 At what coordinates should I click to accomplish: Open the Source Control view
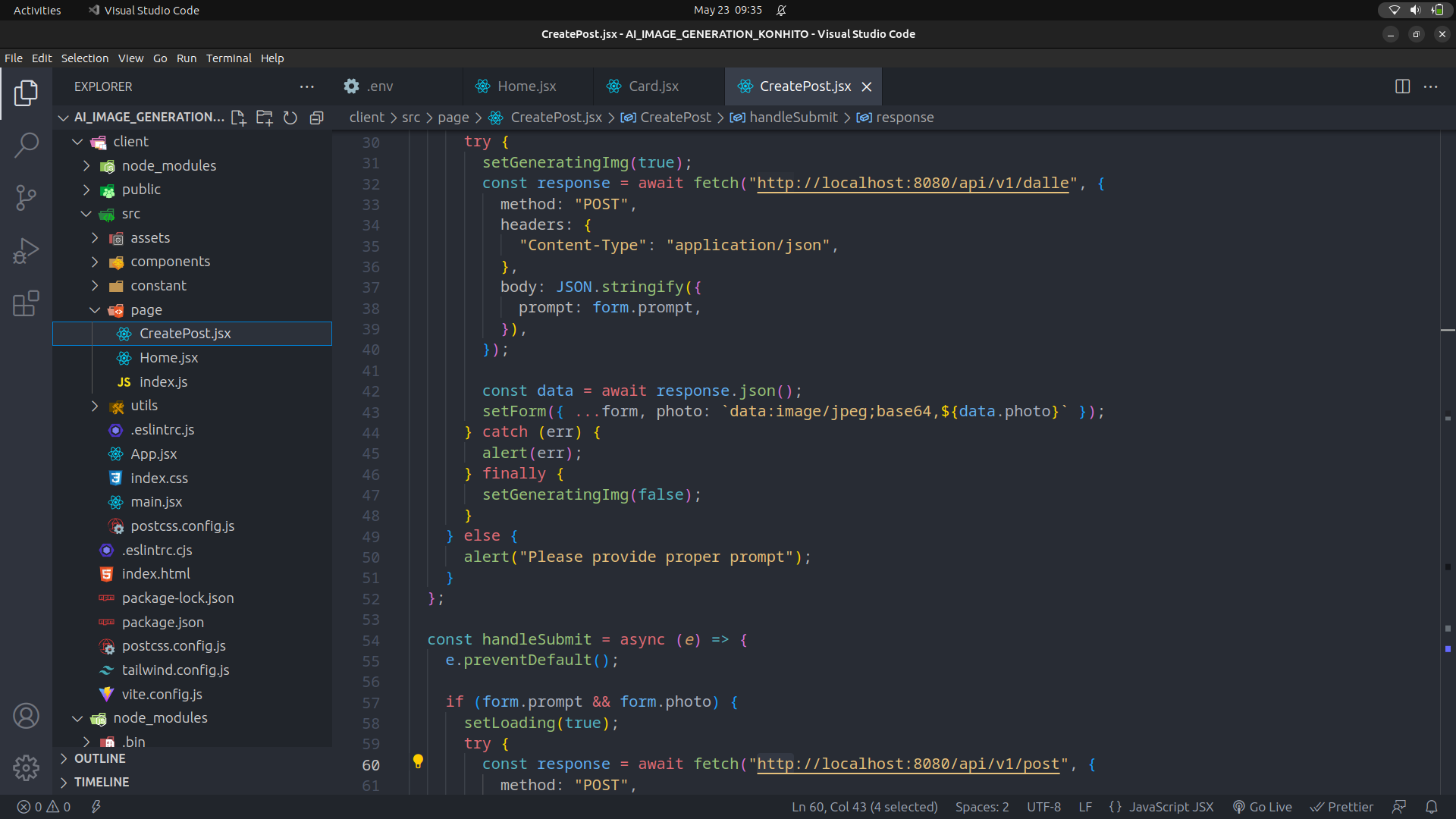click(x=27, y=197)
